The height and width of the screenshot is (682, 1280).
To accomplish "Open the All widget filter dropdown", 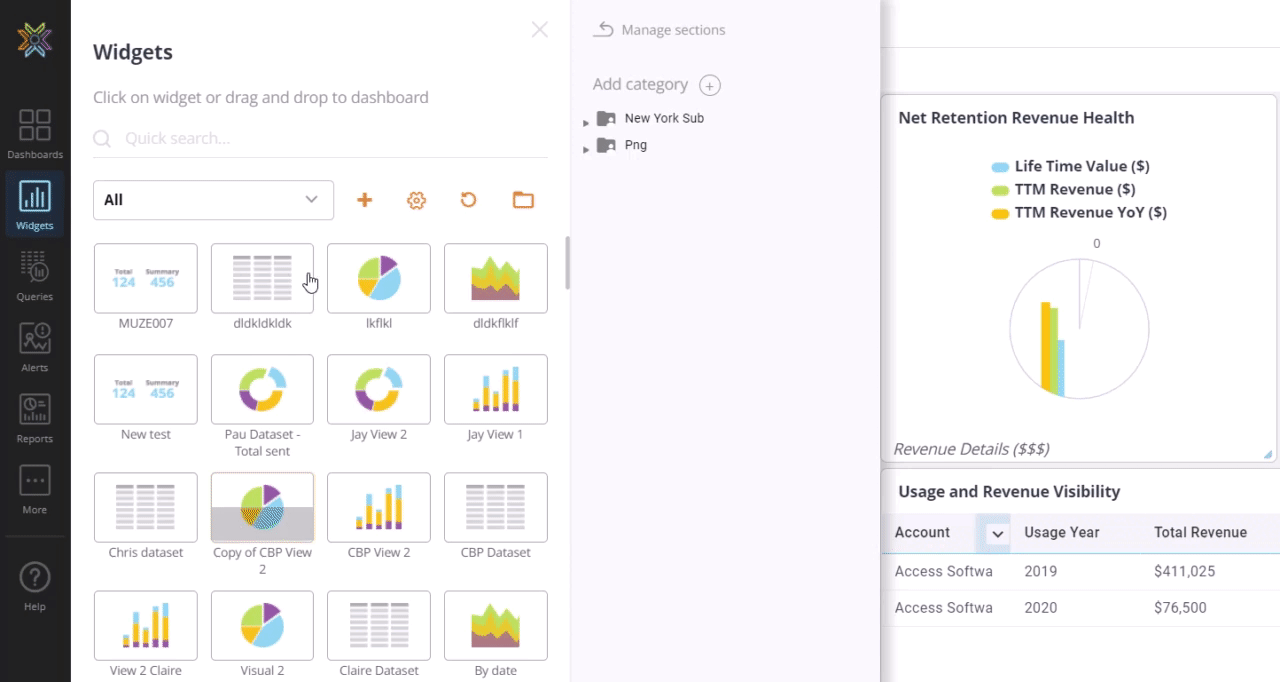I will point(213,200).
